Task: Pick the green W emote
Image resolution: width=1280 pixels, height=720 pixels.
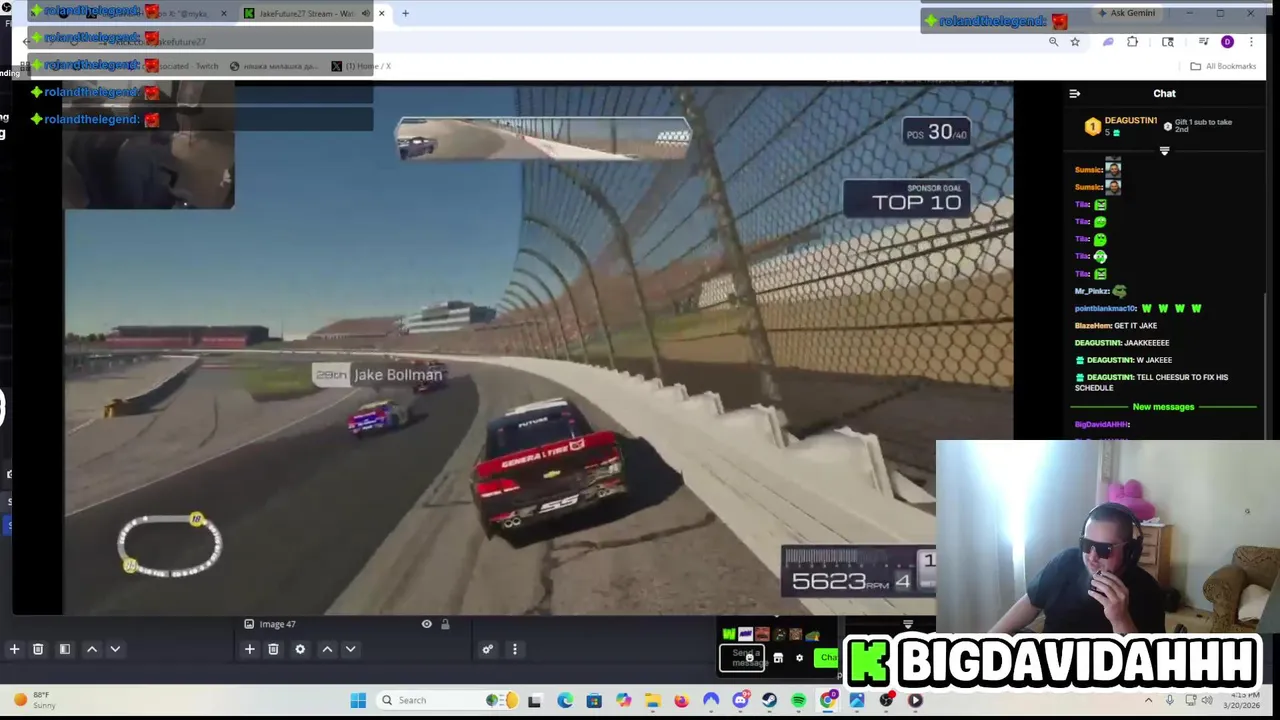Action: click(x=729, y=634)
